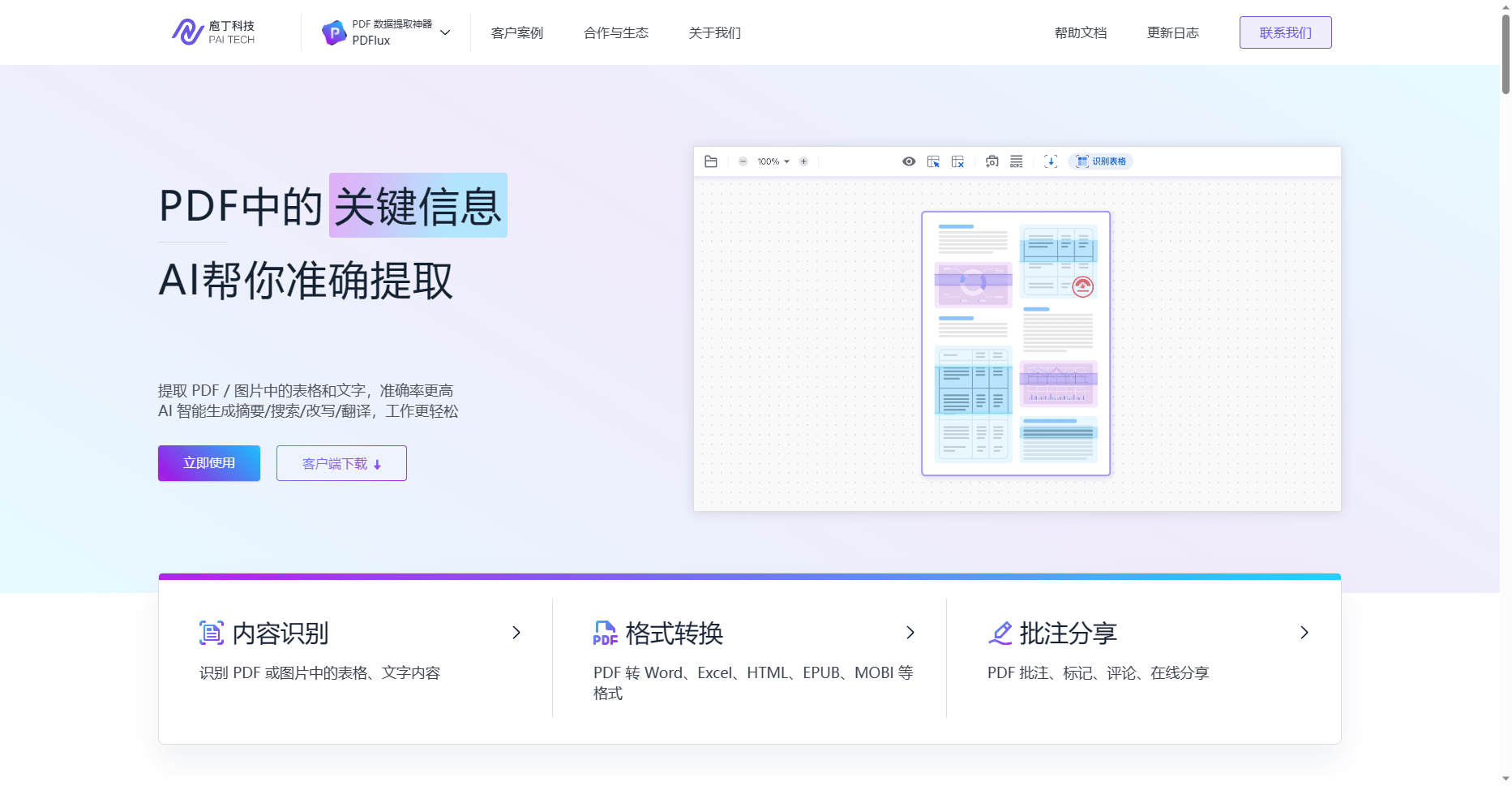This screenshot has height=786, width=1512.
Task: Click the 联系我们 contact button
Action: [x=1285, y=32]
